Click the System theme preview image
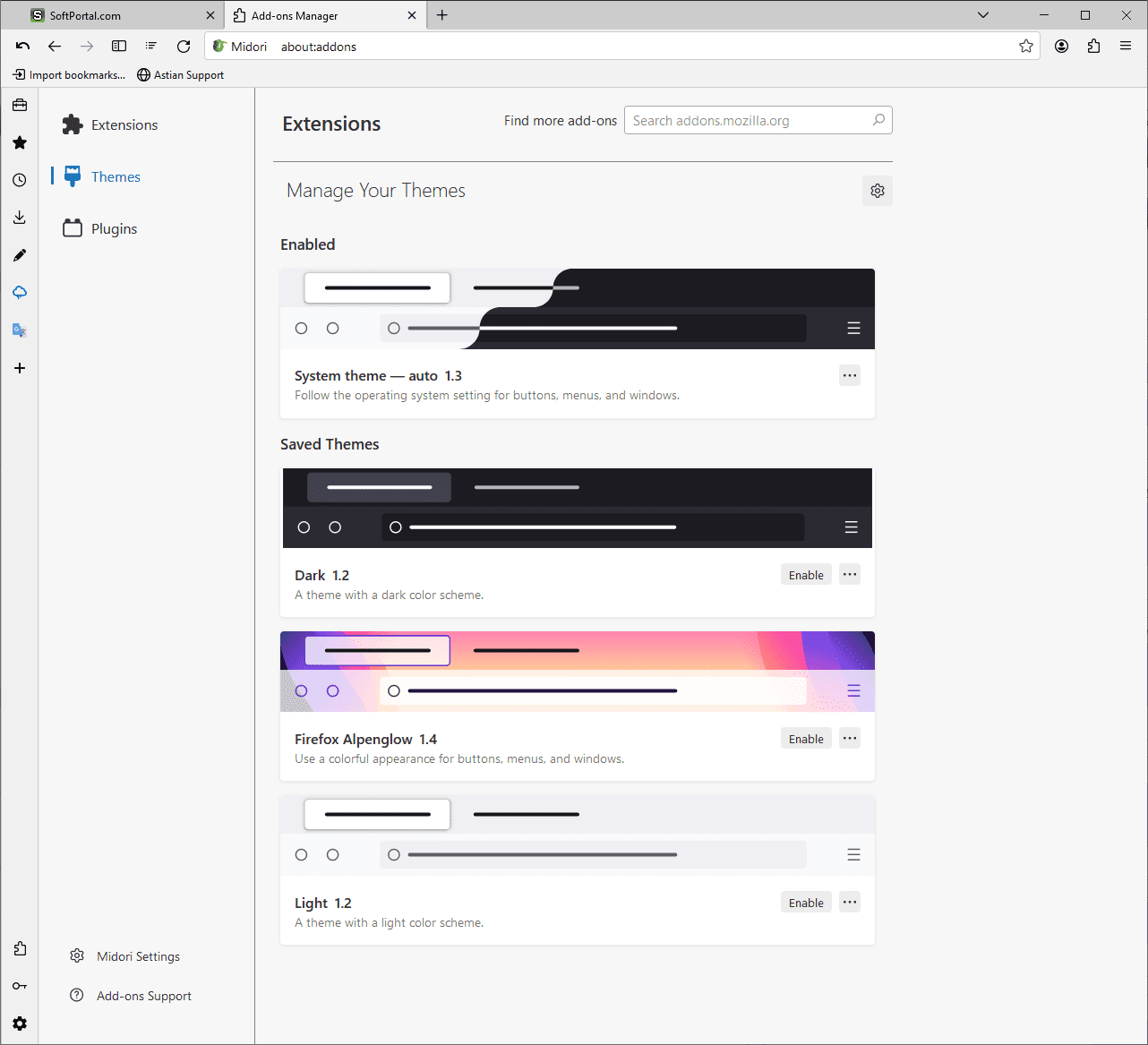Viewport: 1148px width, 1045px height. click(578, 309)
